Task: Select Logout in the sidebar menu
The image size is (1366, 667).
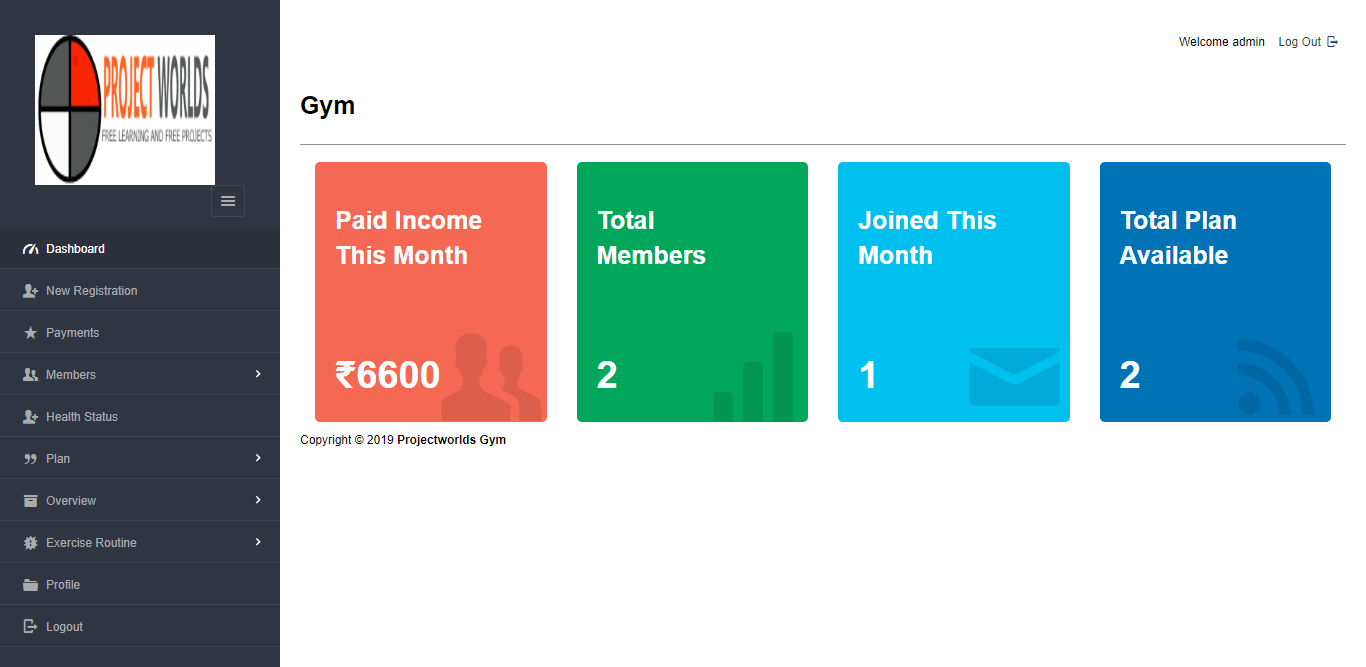Action: (x=64, y=627)
